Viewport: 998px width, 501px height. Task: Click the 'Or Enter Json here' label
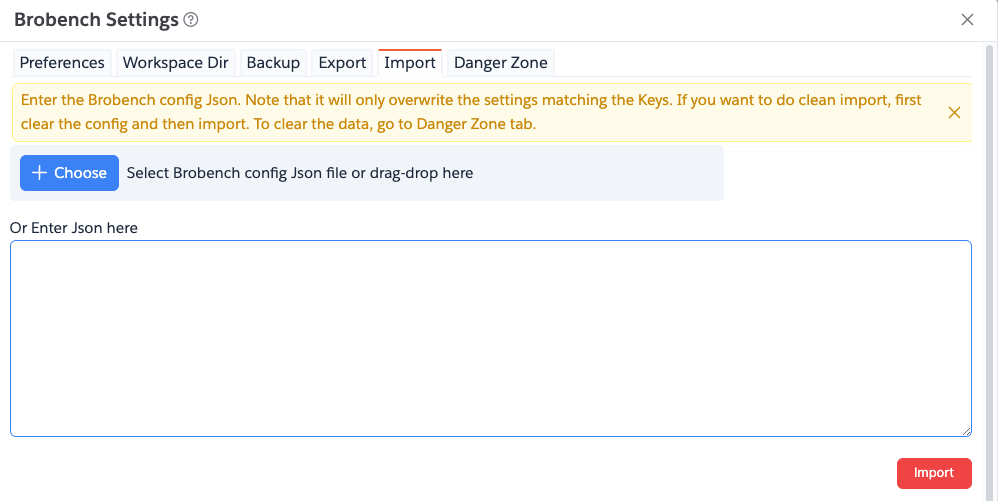pos(74,227)
